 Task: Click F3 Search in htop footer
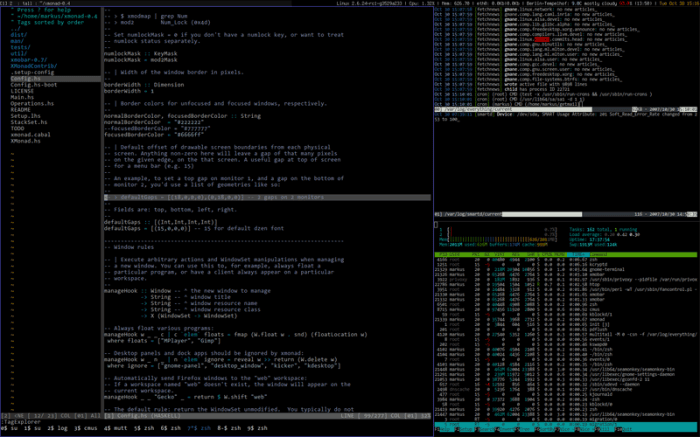(x=485, y=429)
